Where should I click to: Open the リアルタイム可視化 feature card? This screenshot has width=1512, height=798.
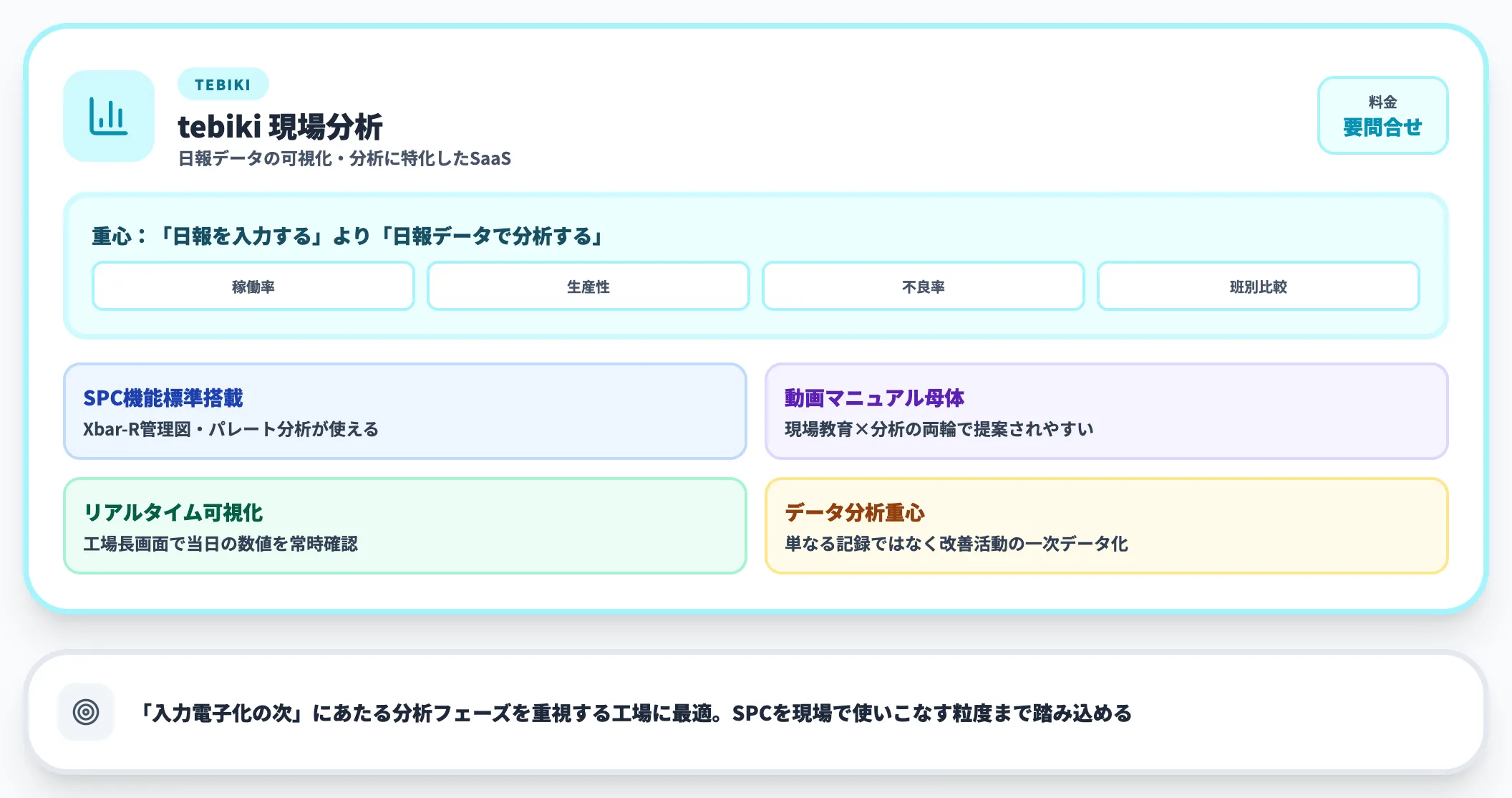(405, 527)
